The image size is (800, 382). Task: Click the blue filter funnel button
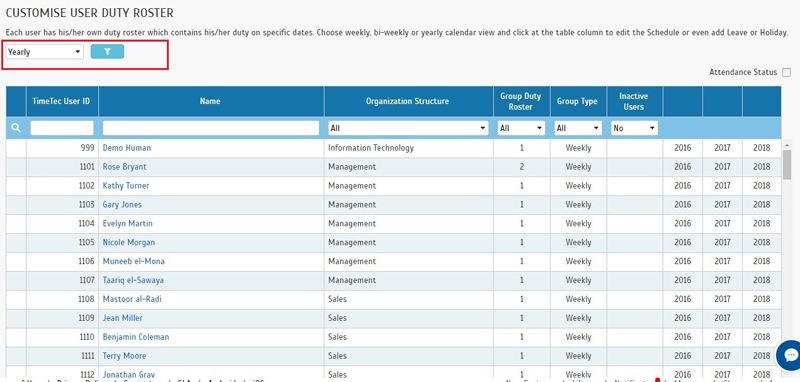[x=107, y=52]
